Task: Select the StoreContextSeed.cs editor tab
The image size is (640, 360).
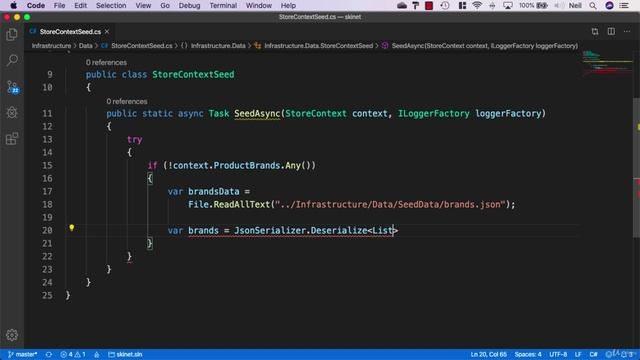Action: [69, 31]
